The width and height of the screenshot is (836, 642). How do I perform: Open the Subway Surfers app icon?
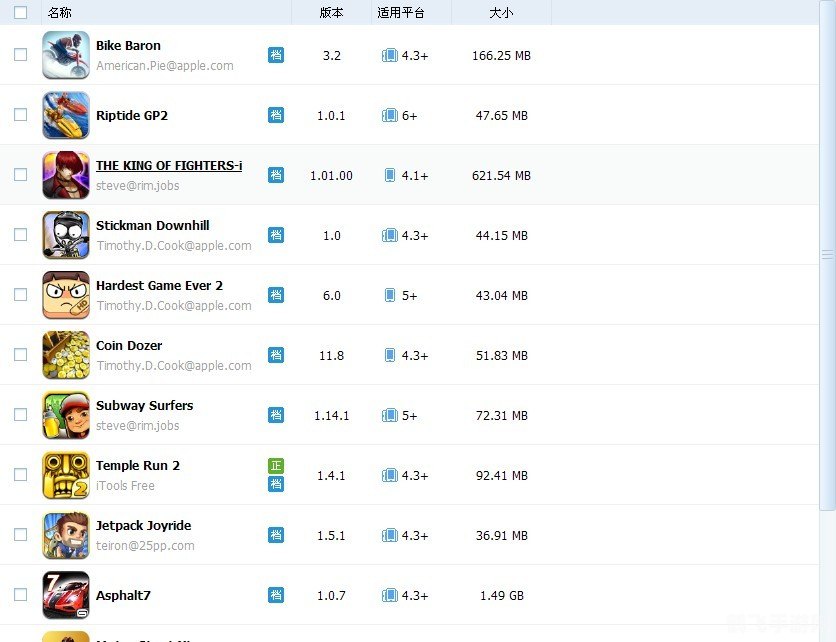pos(66,415)
